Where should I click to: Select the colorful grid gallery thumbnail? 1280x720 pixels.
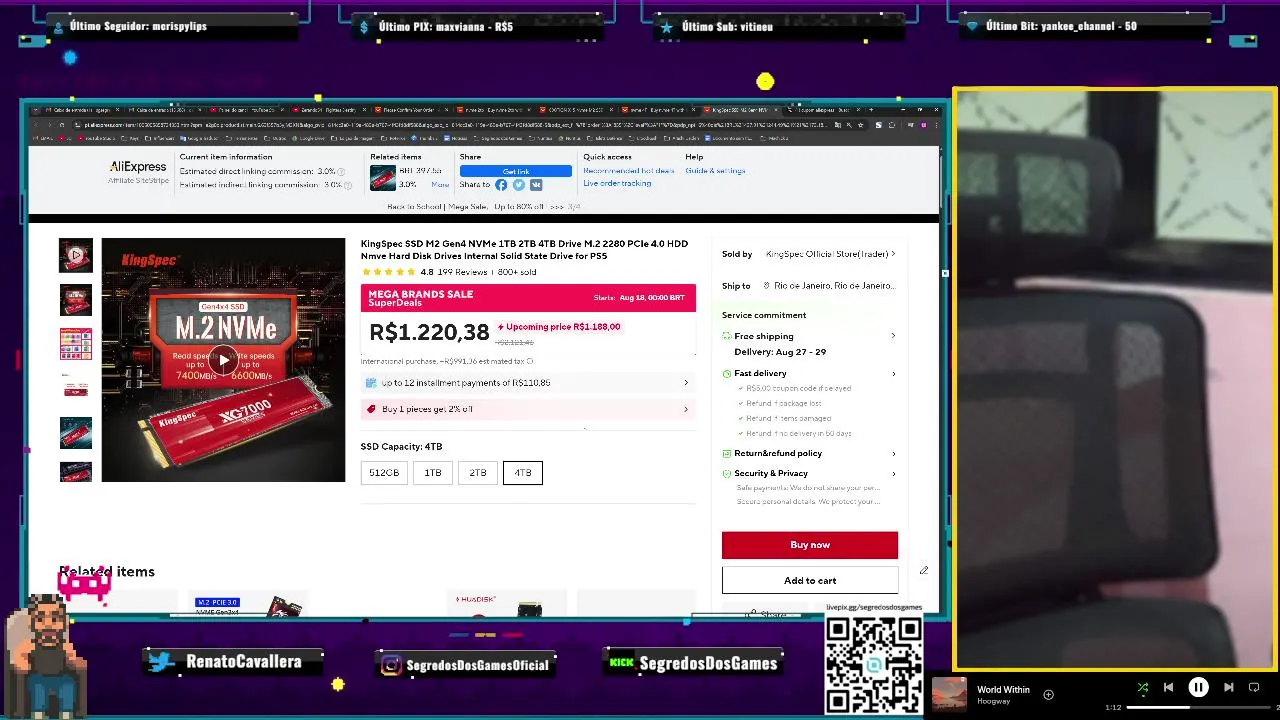[76, 344]
